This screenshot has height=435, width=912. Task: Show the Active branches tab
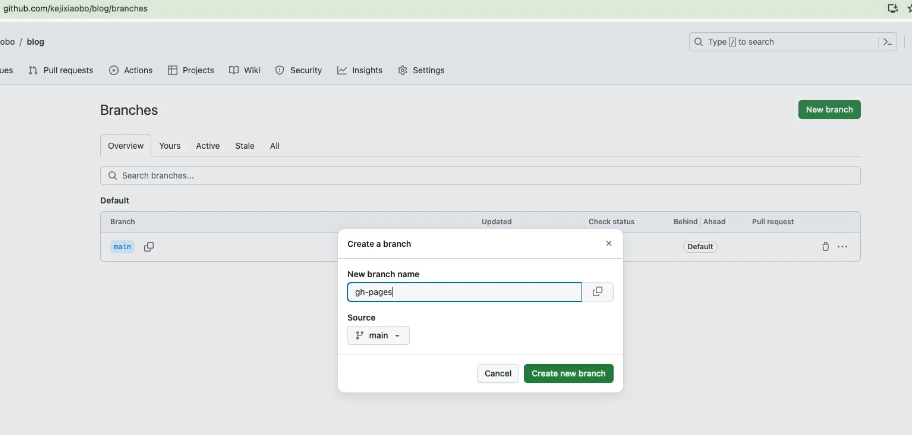(207, 146)
